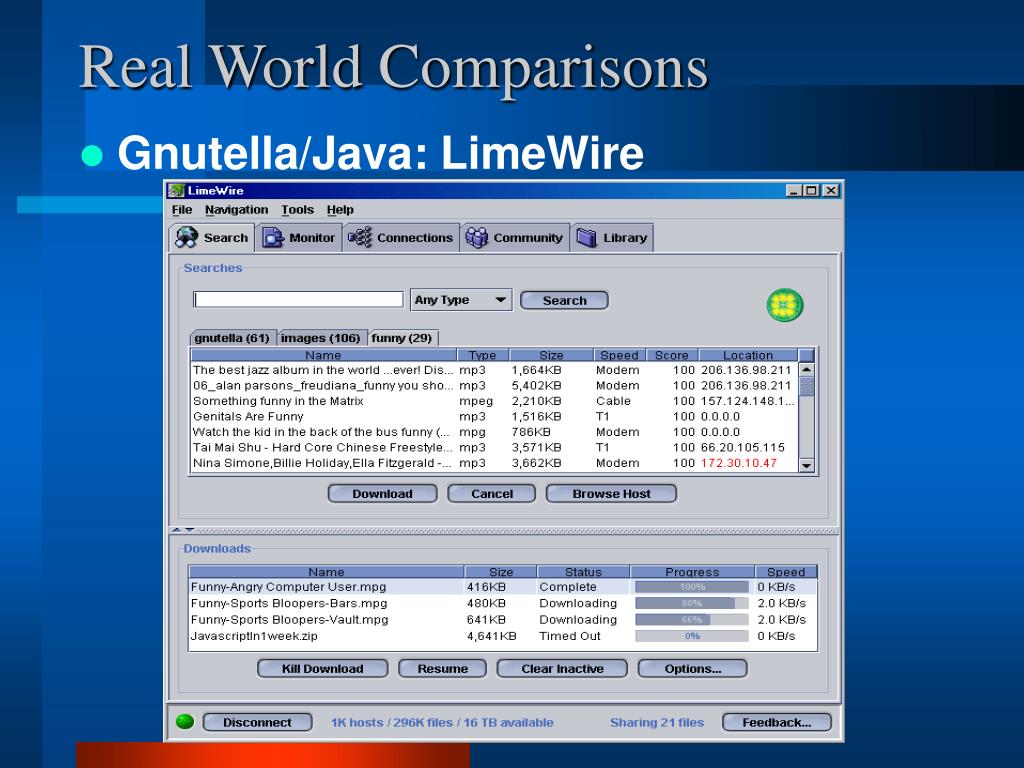Open the Navigation menu
1024x768 pixels.
tap(236, 210)
